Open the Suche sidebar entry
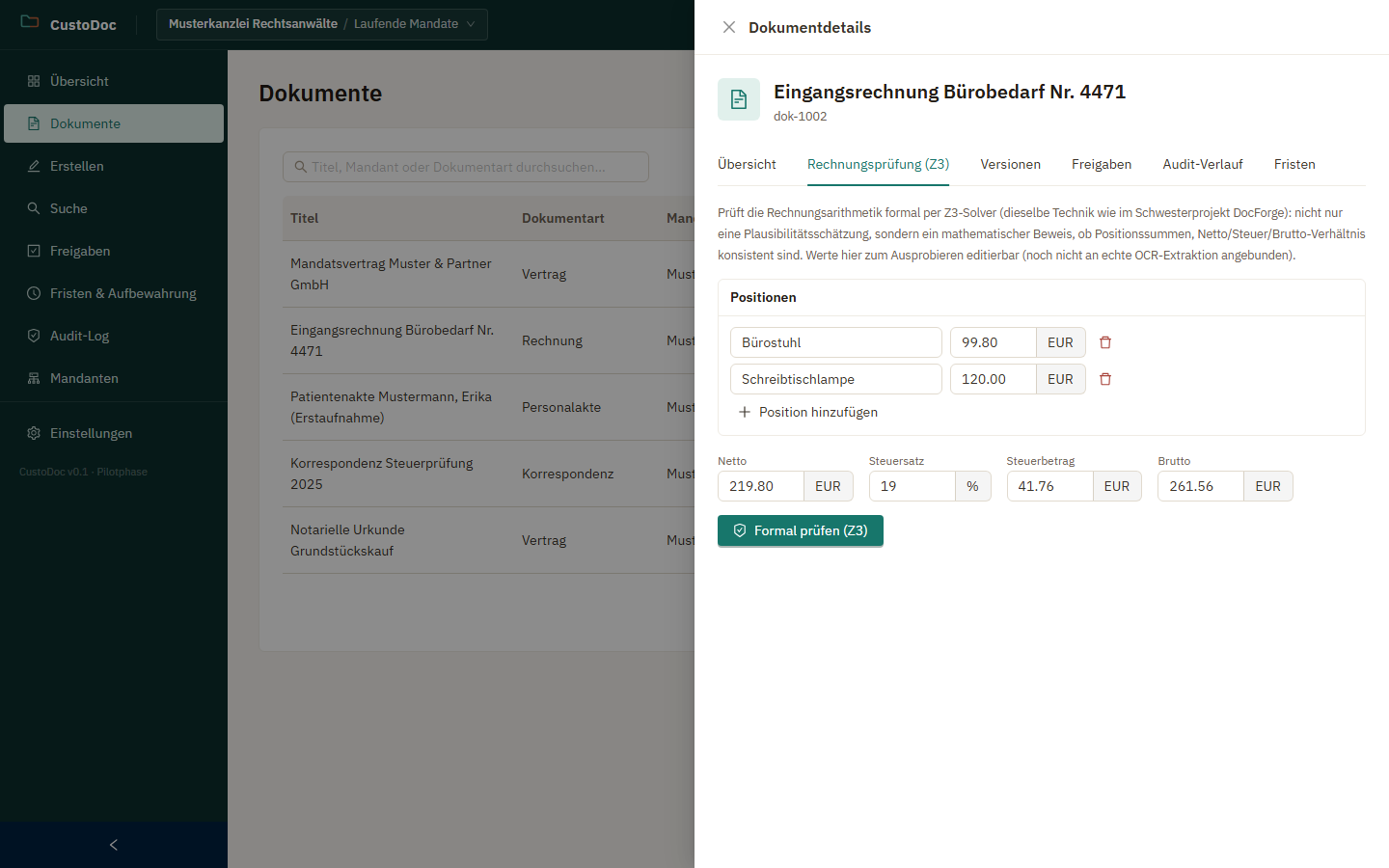 click(x=114, y=208)
